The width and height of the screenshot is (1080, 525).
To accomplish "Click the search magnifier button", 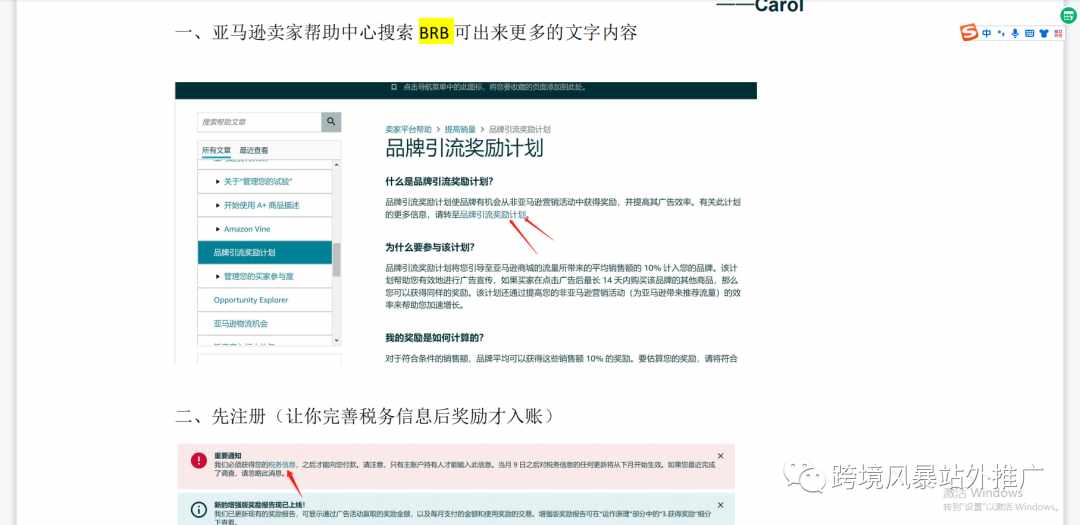I will pos(331,122).
